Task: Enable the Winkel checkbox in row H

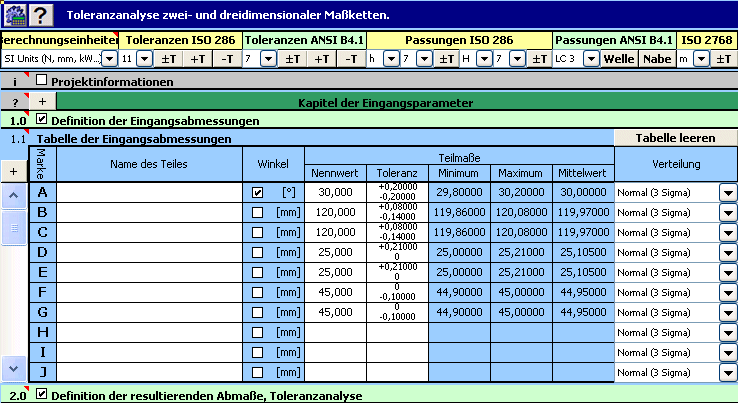Action: click(x=257, y=332)
